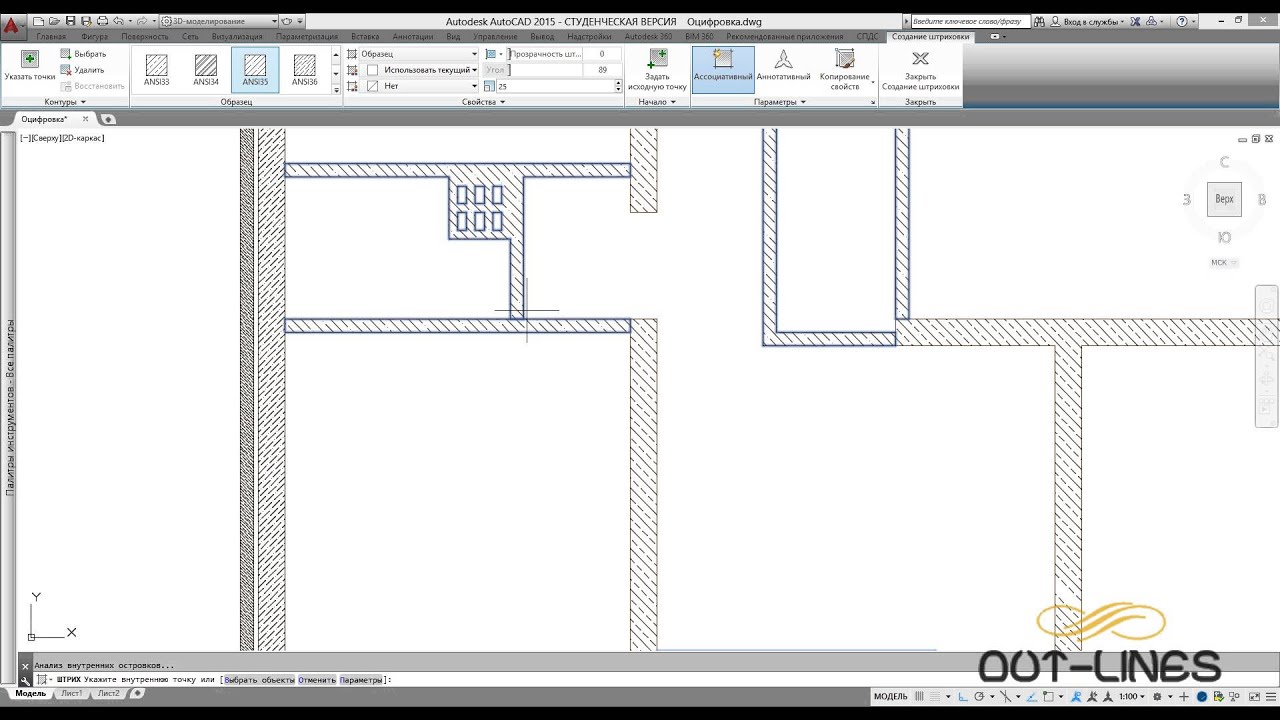
Task: Click the Верх face of ViewCube
Action: point(1224,199)
